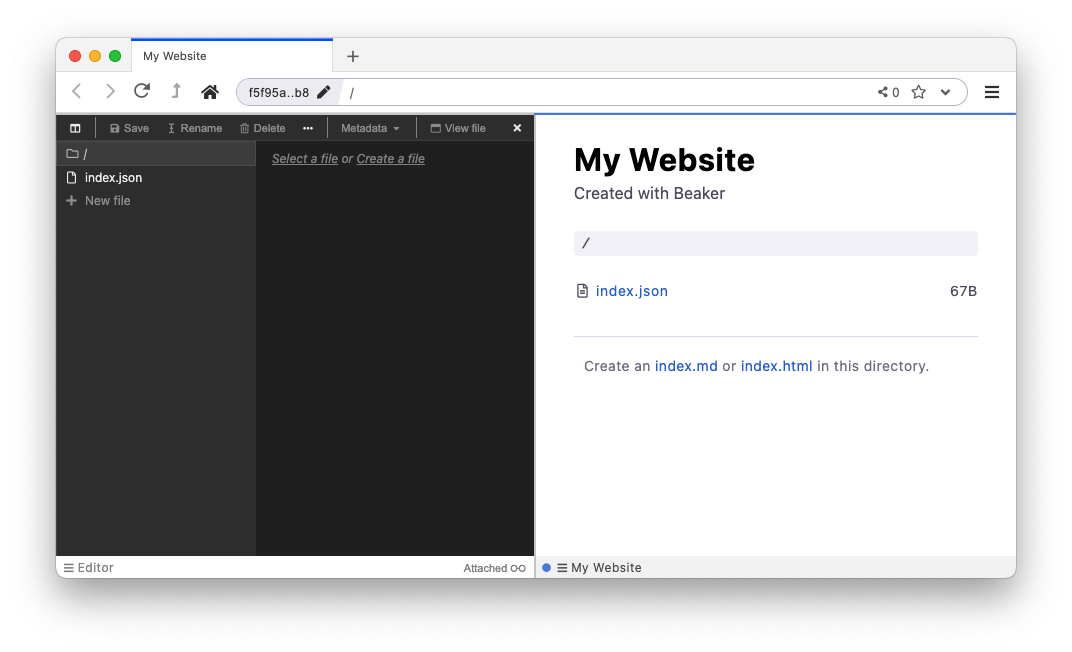This screenshot has width=1072, height=652.
Task: Open a new browser tab with the plus button
Action: coord(352,56)
